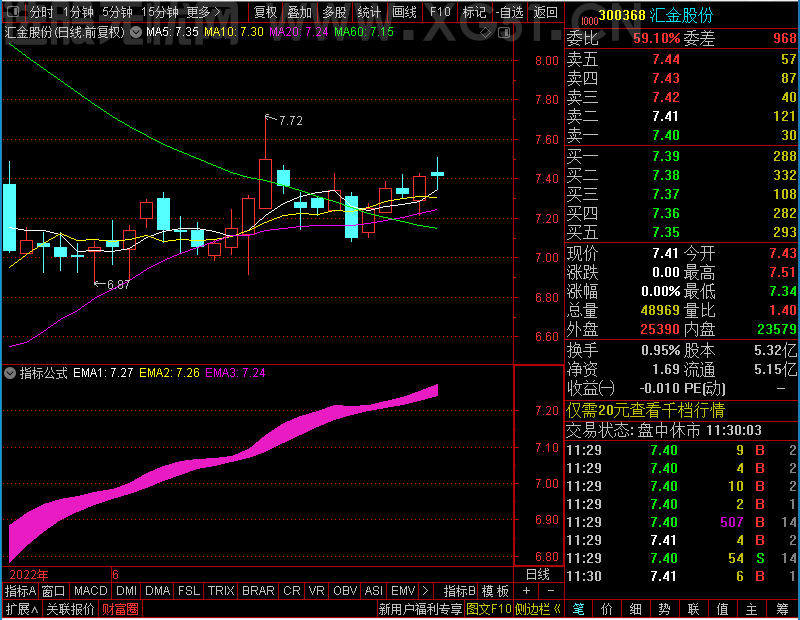Select the 笔 tick detail tab

click(x=578, y=609)
